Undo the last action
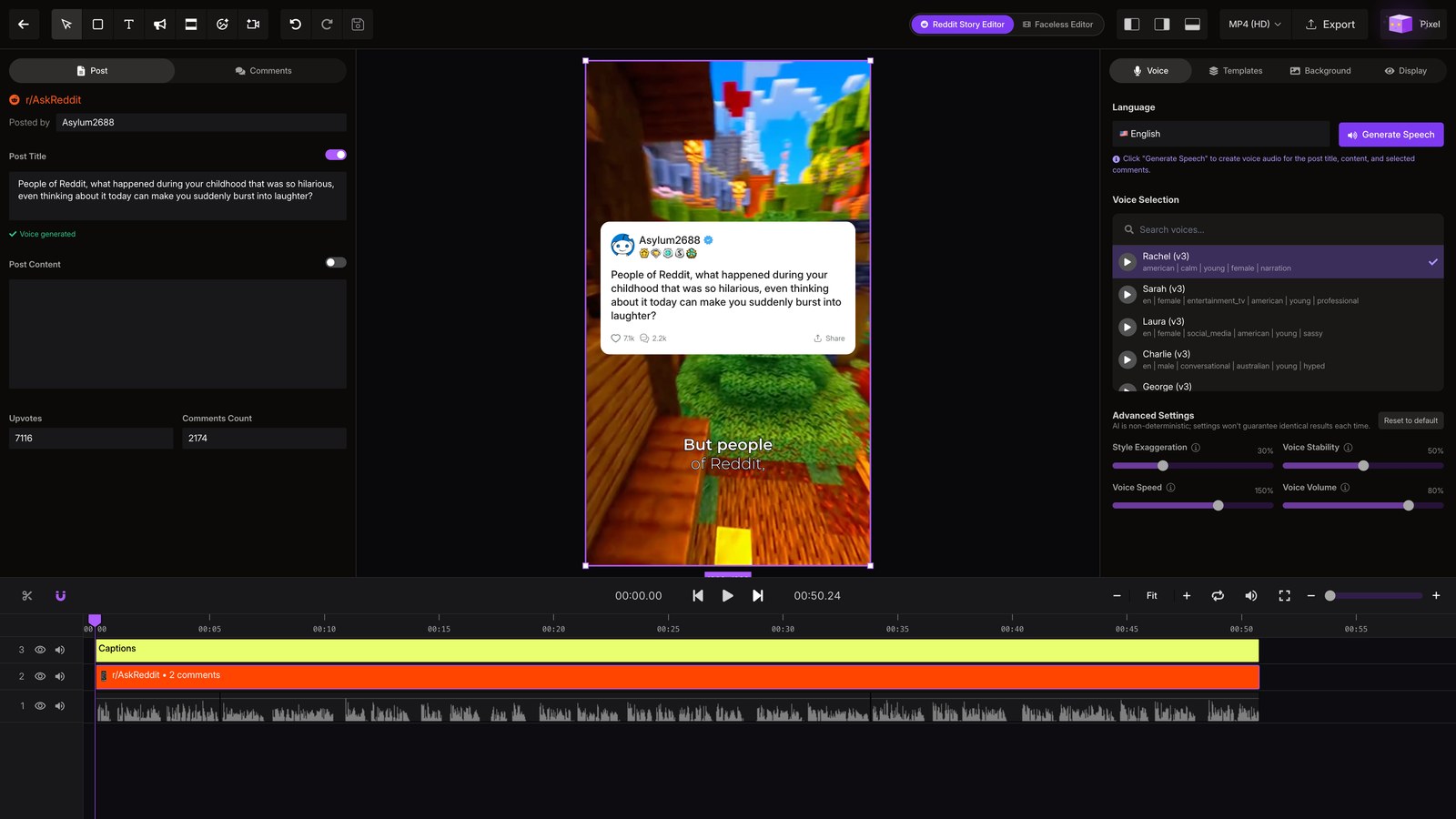 (x=296, y=25)
